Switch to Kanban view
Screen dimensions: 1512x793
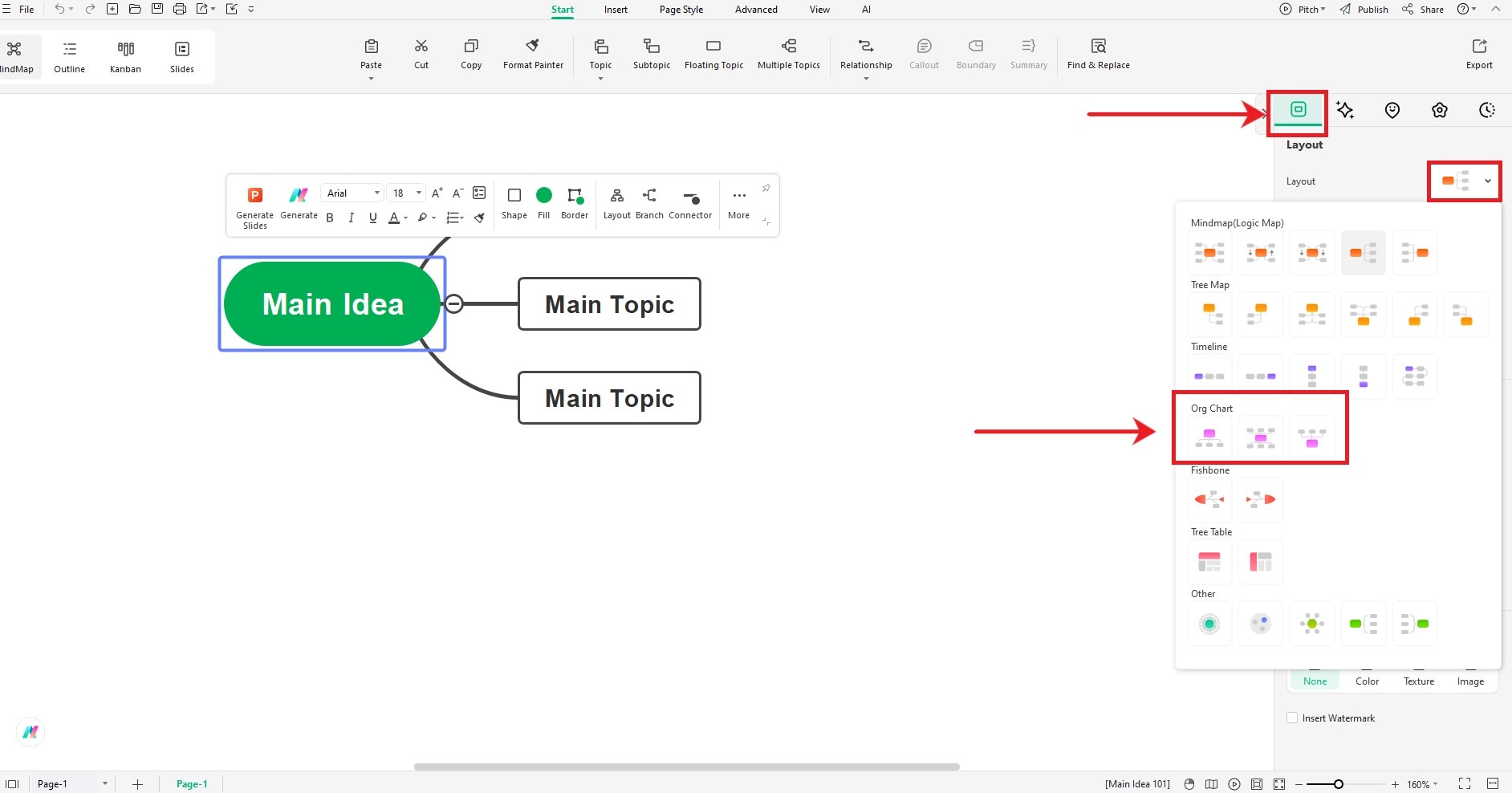[x=125, y=57]
